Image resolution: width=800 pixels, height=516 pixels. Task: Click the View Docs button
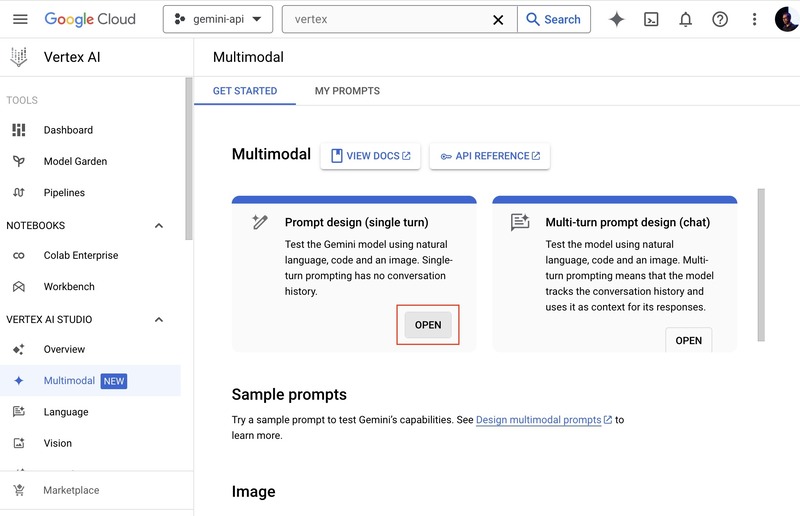coord(370,156)
